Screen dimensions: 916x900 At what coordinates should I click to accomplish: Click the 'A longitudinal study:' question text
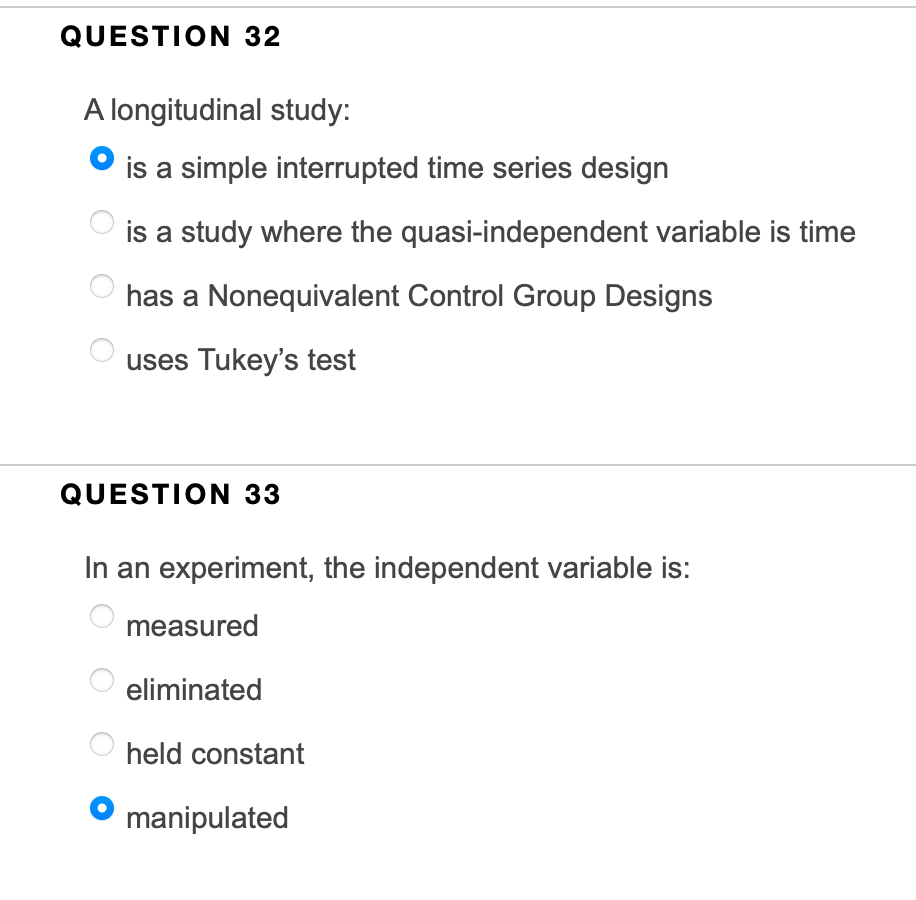tap(217, 111)
